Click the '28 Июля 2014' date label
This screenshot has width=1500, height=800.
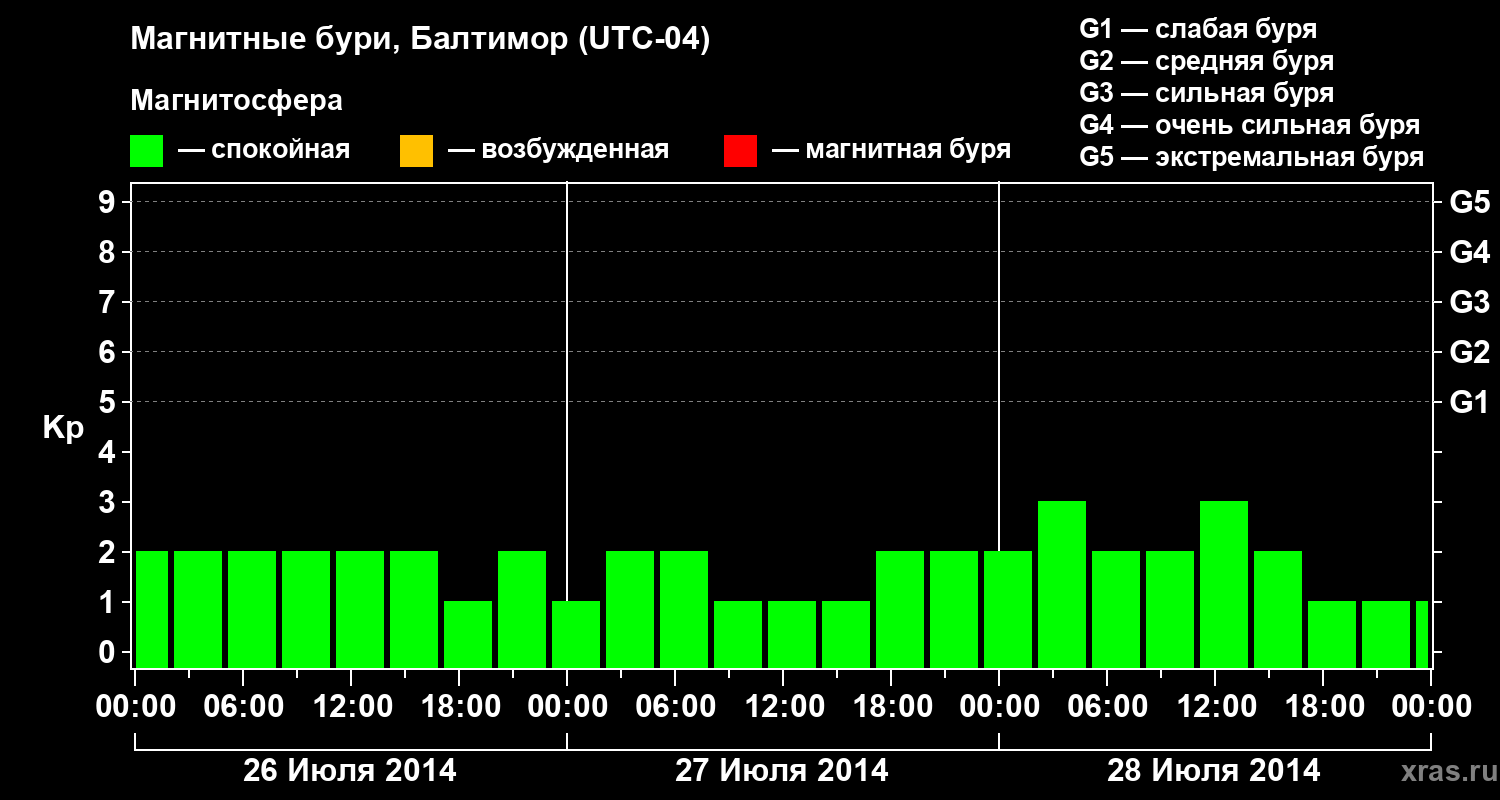tap(1214, 771)
